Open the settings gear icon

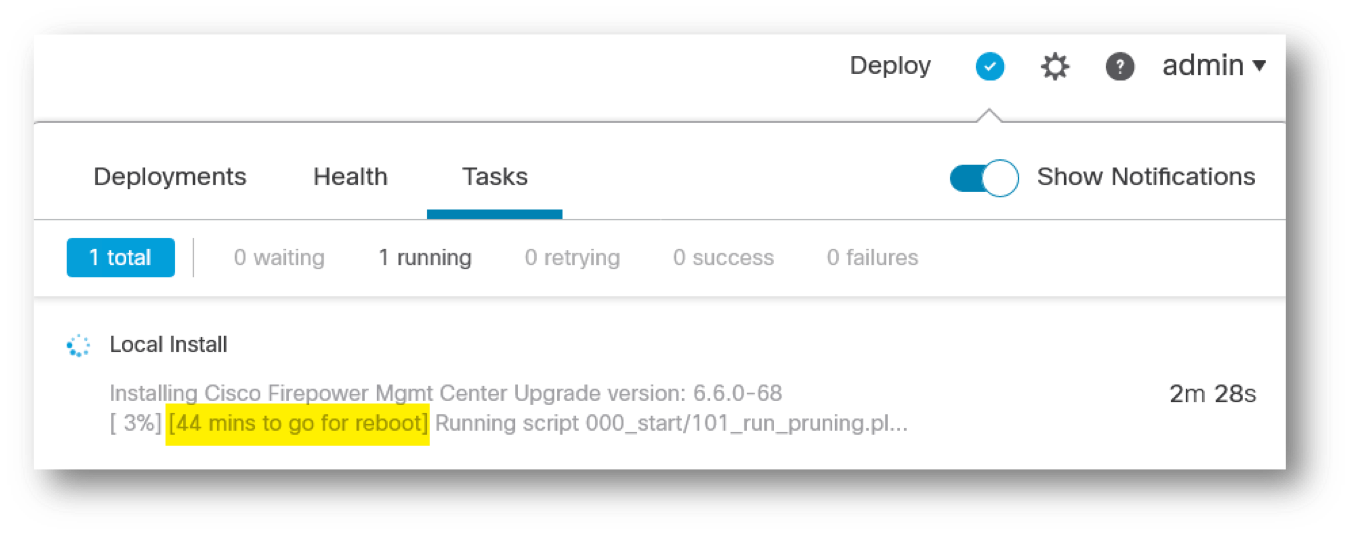tap(1055, 67)
